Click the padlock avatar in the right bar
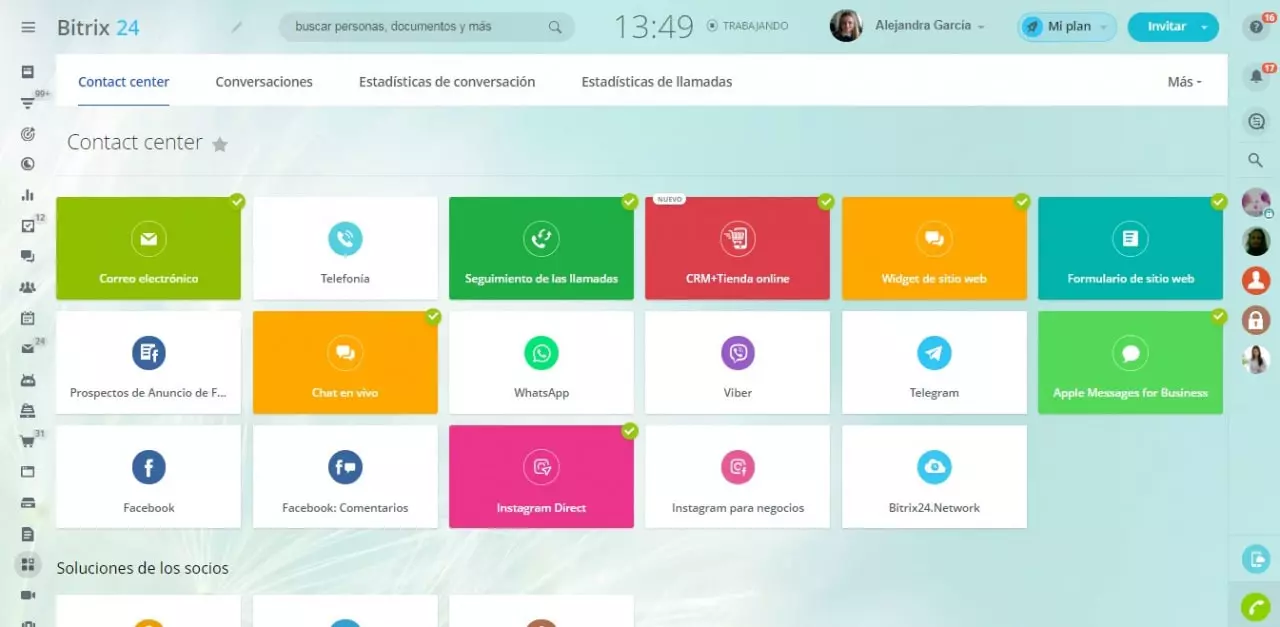This screenshot has height=627, width=1280. pos(1256,319)
